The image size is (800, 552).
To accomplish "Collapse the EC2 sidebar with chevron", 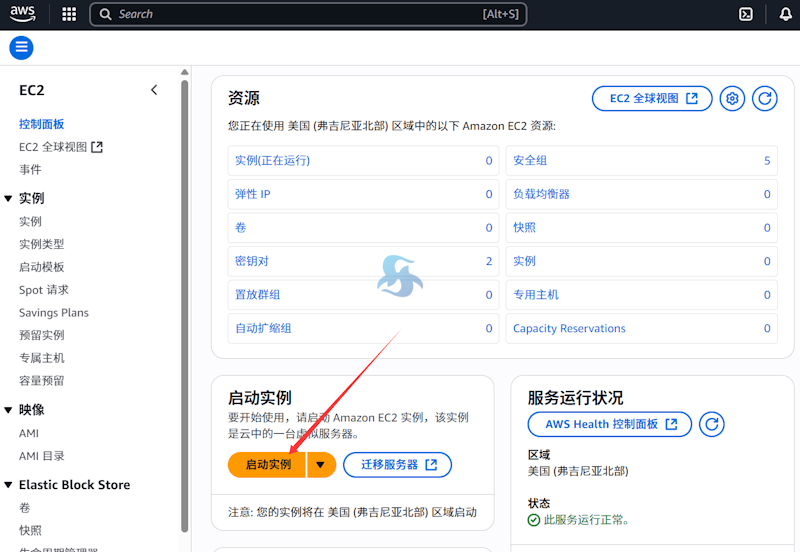I will [154, 90].
